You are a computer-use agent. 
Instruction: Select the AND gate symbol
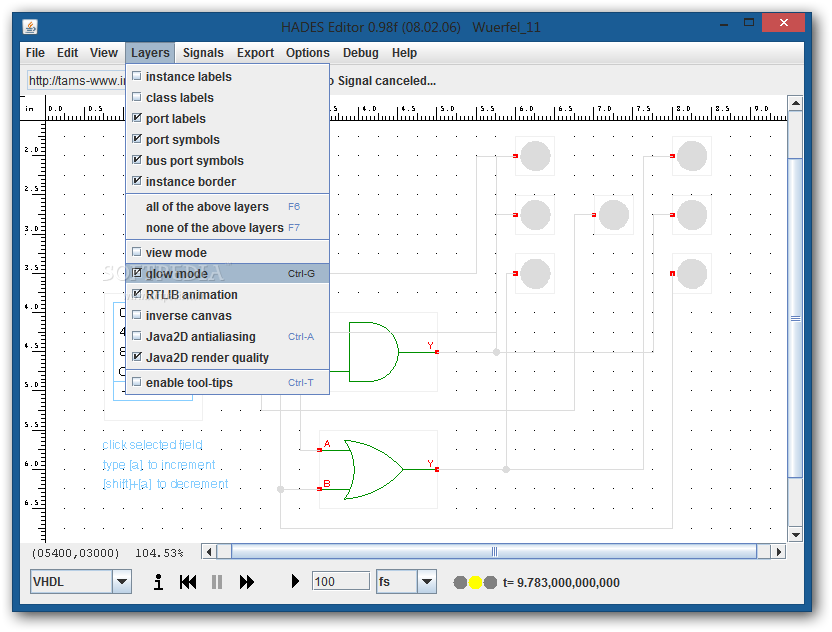(x=373, y=352)
